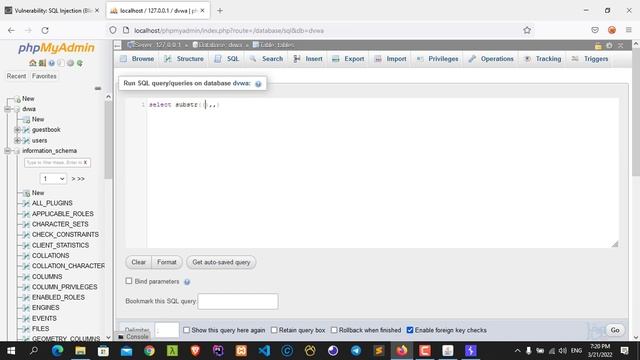
Task: Click the guestbook table icon in tree
Action: point(26,130)
